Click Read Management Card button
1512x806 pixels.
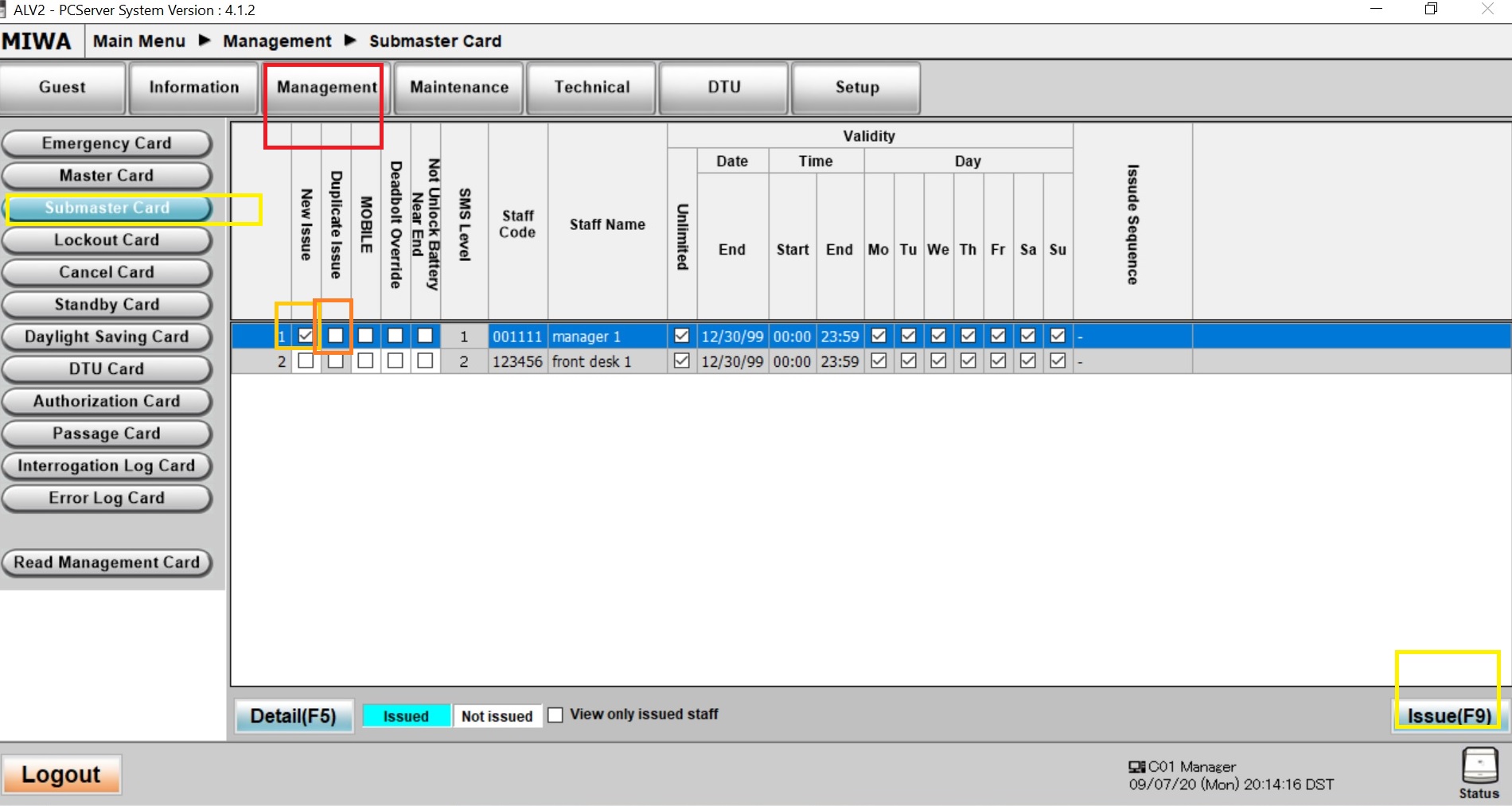[107, 563]
